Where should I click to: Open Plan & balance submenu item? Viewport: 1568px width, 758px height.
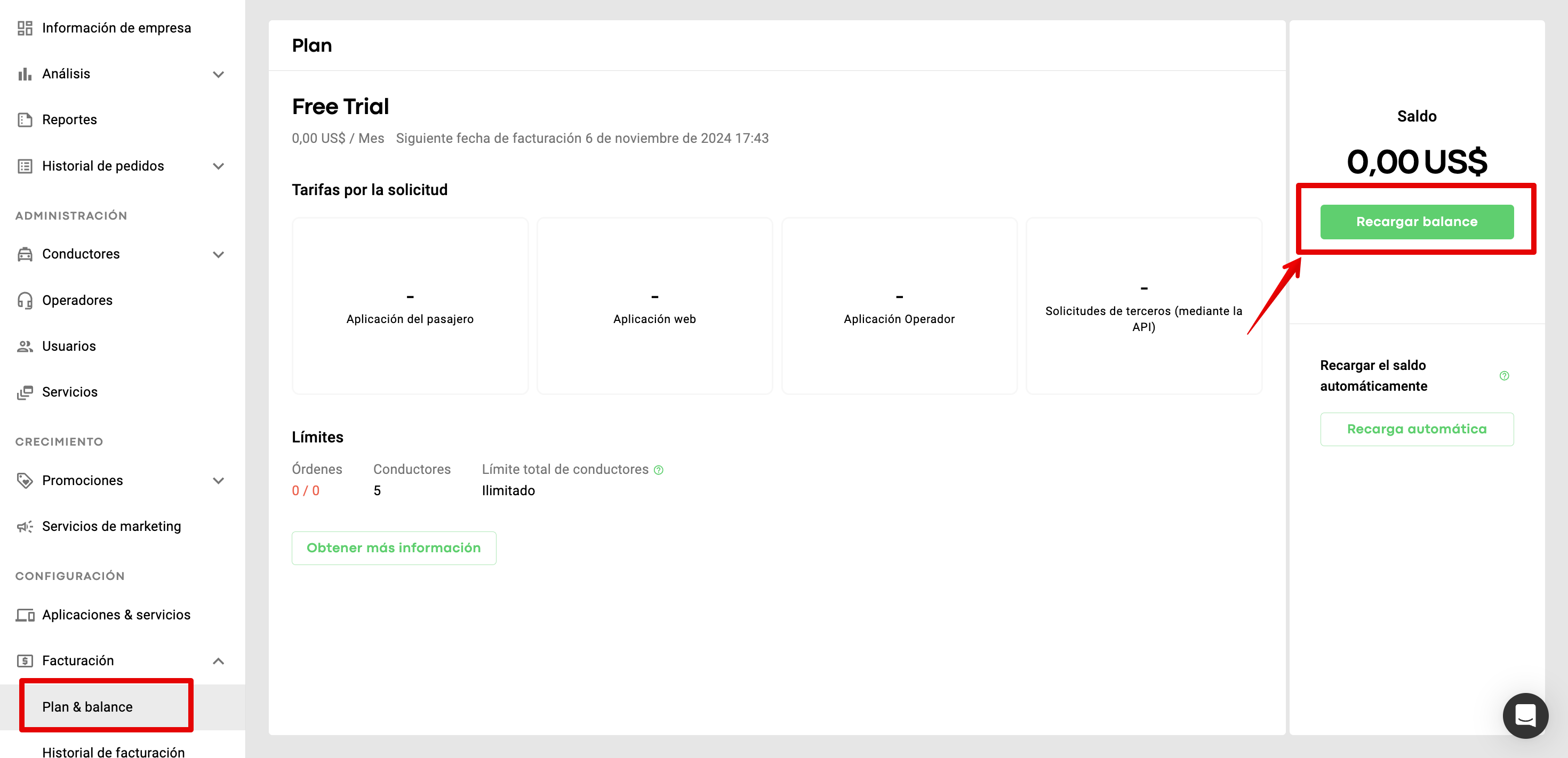tap(87, 707)
